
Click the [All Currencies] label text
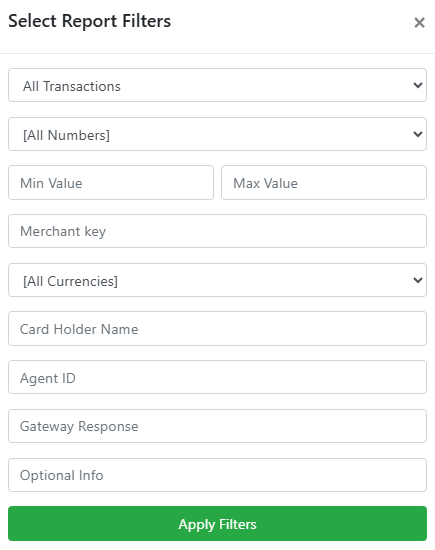point(71,281)
